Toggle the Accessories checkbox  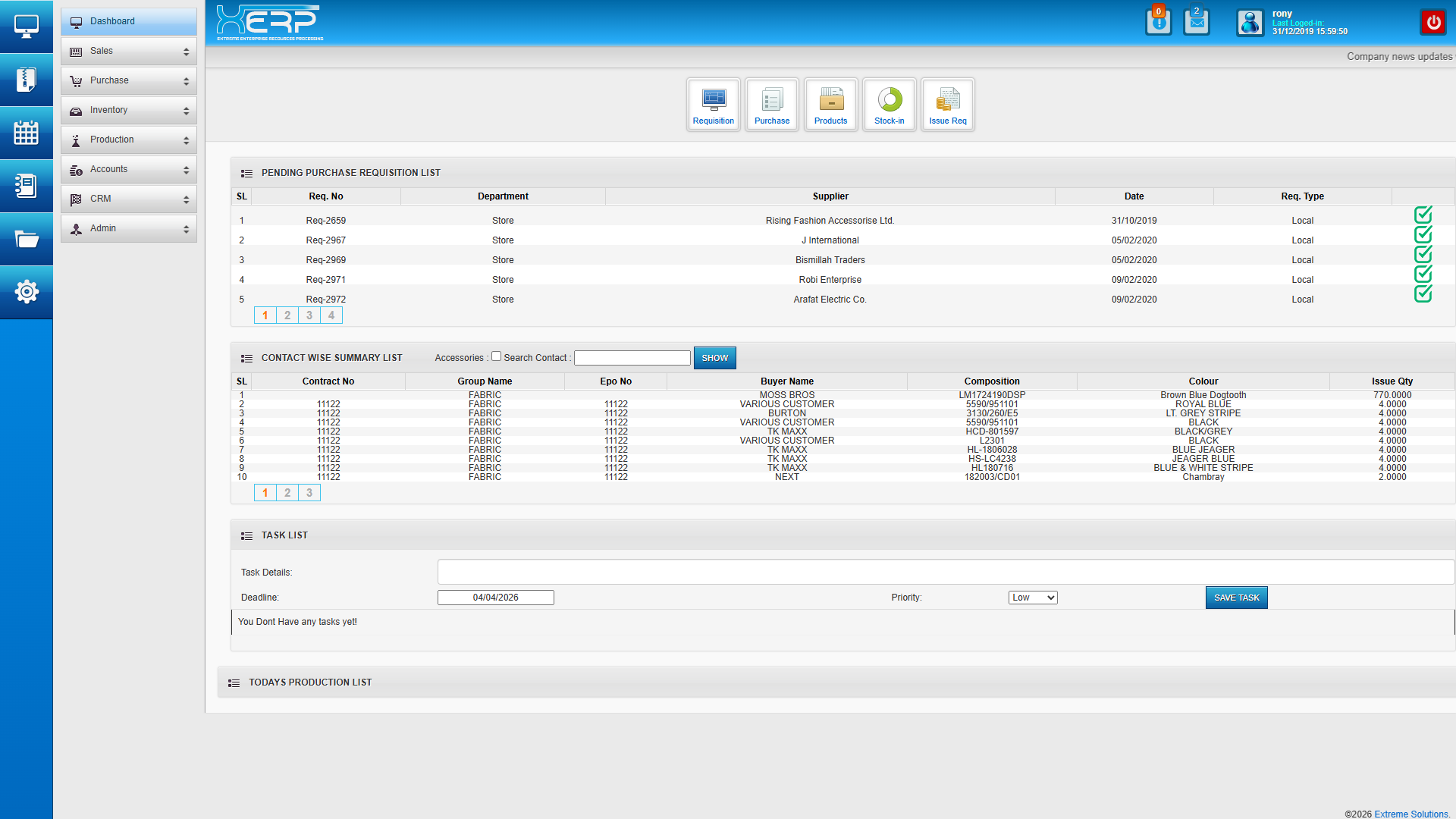point(496,356)
